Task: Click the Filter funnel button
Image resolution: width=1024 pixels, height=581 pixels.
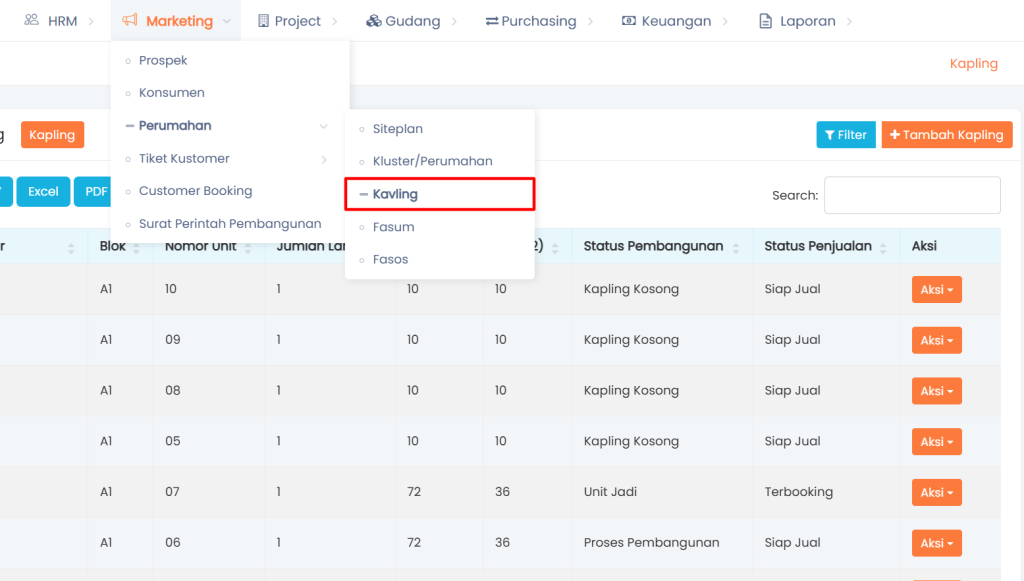Action: click(846, 135)
